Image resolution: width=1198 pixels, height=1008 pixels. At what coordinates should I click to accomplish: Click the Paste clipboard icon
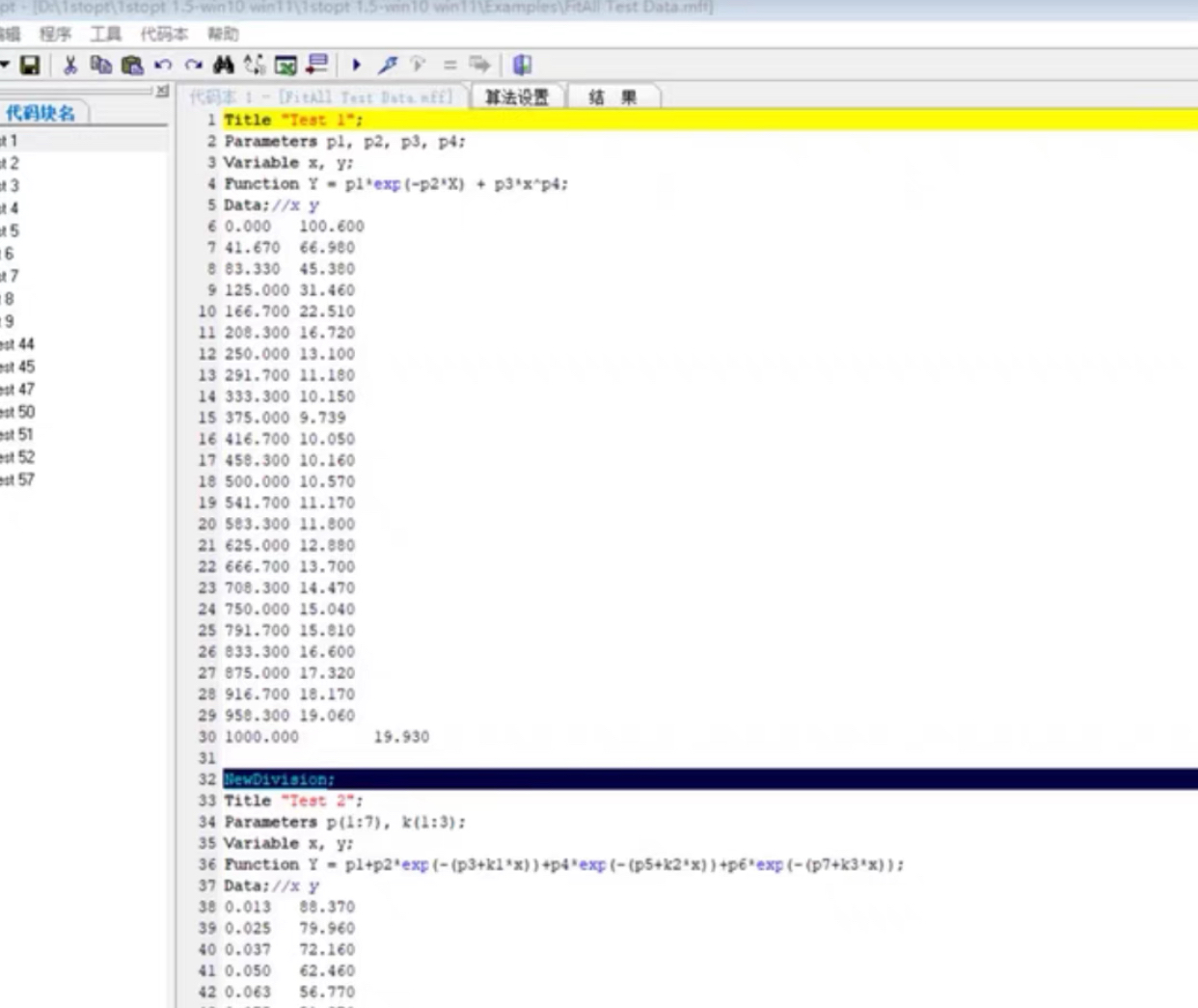[x=132, y=65]
